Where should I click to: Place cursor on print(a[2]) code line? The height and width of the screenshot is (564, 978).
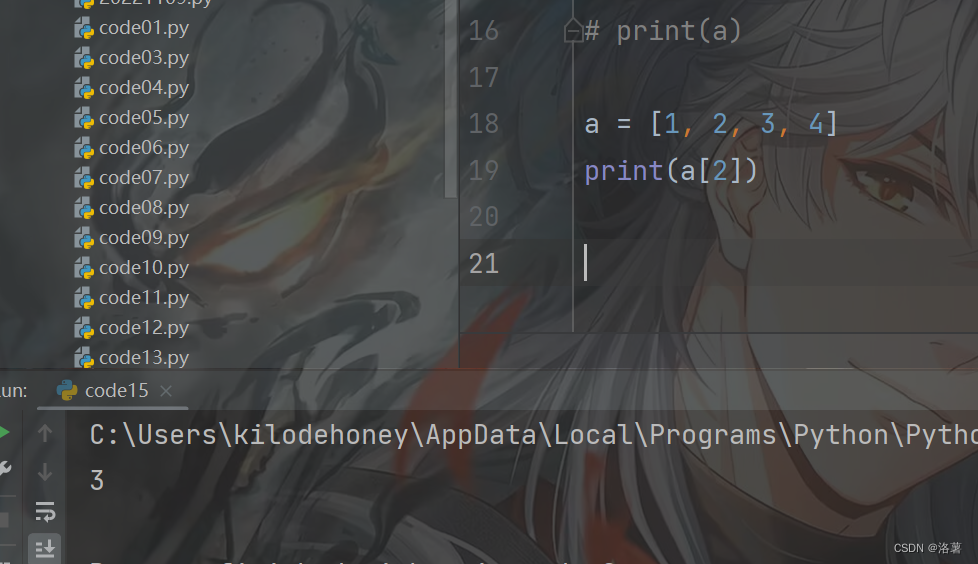[671, 171]
